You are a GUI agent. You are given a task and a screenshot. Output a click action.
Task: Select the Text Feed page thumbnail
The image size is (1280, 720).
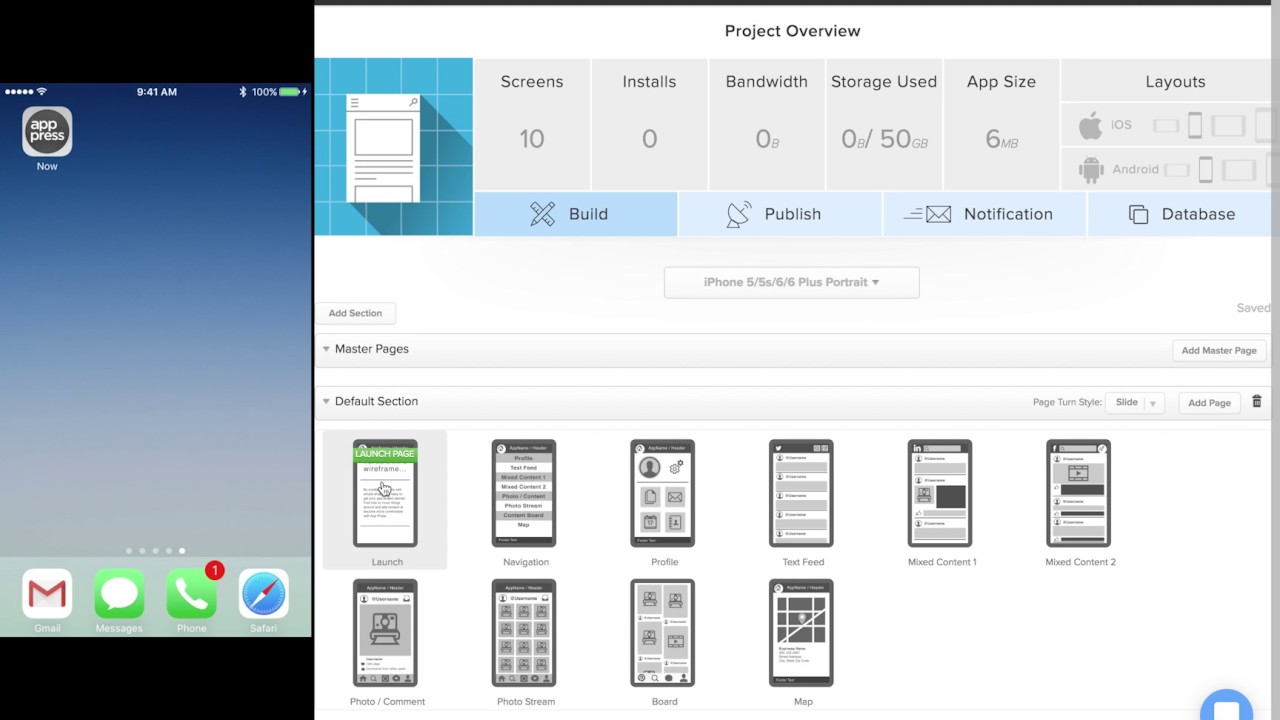(x=801, y=493)
